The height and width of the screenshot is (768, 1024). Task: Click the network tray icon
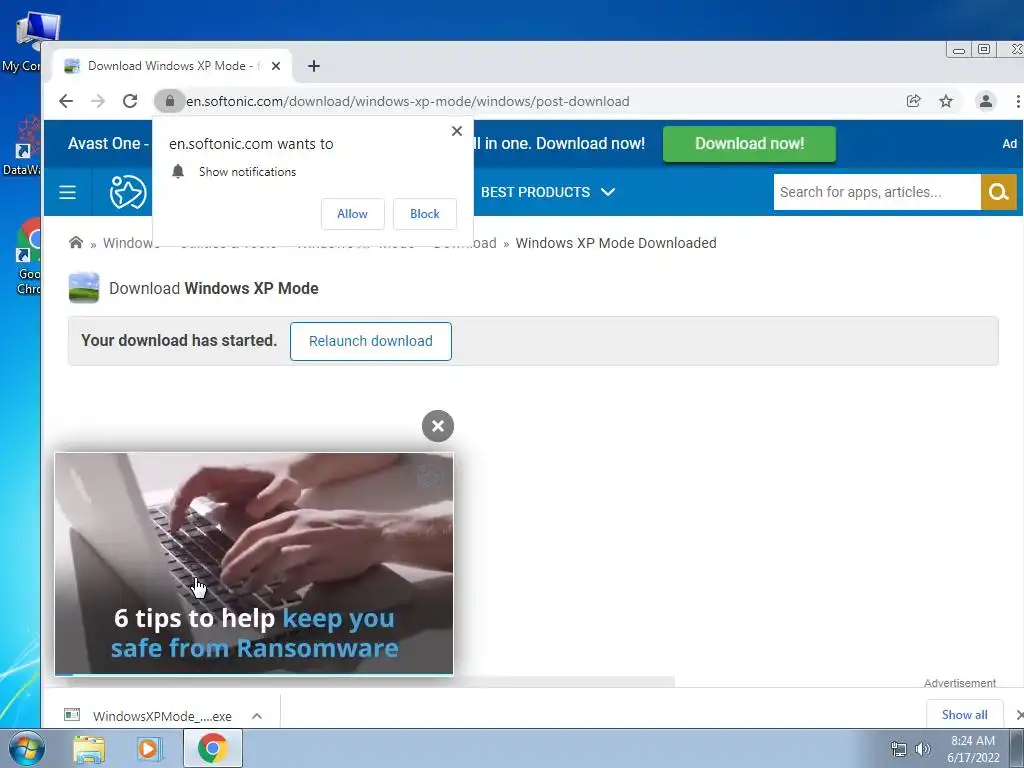coord(899,749)
